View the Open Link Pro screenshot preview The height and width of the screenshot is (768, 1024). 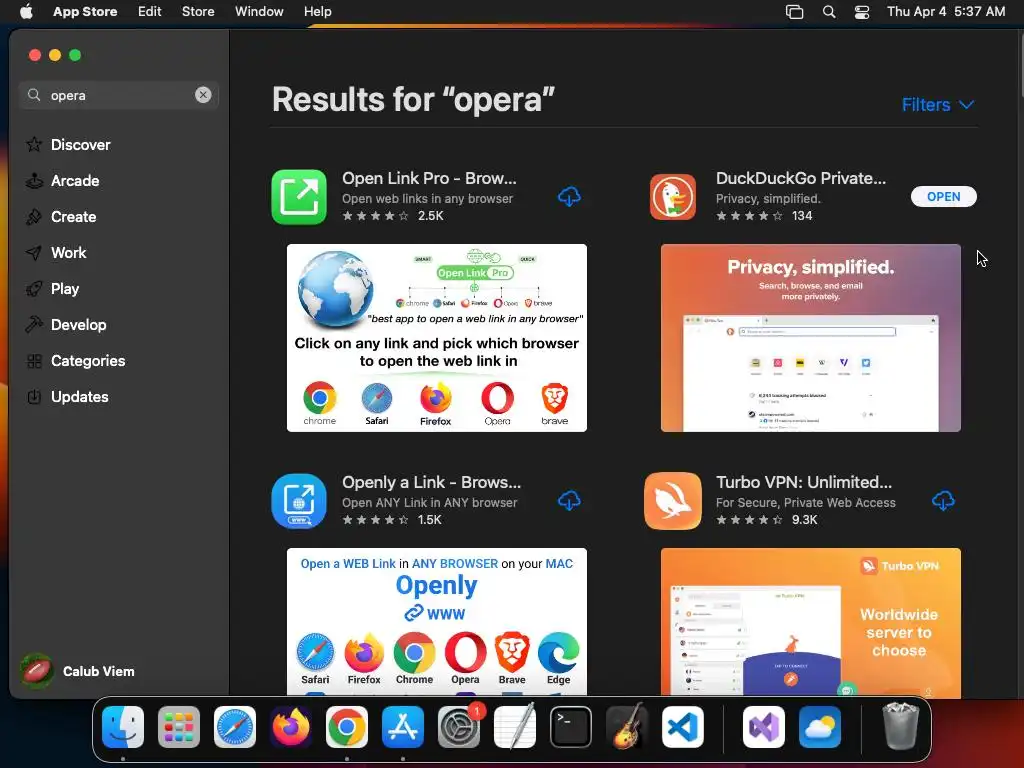point(437,338)
